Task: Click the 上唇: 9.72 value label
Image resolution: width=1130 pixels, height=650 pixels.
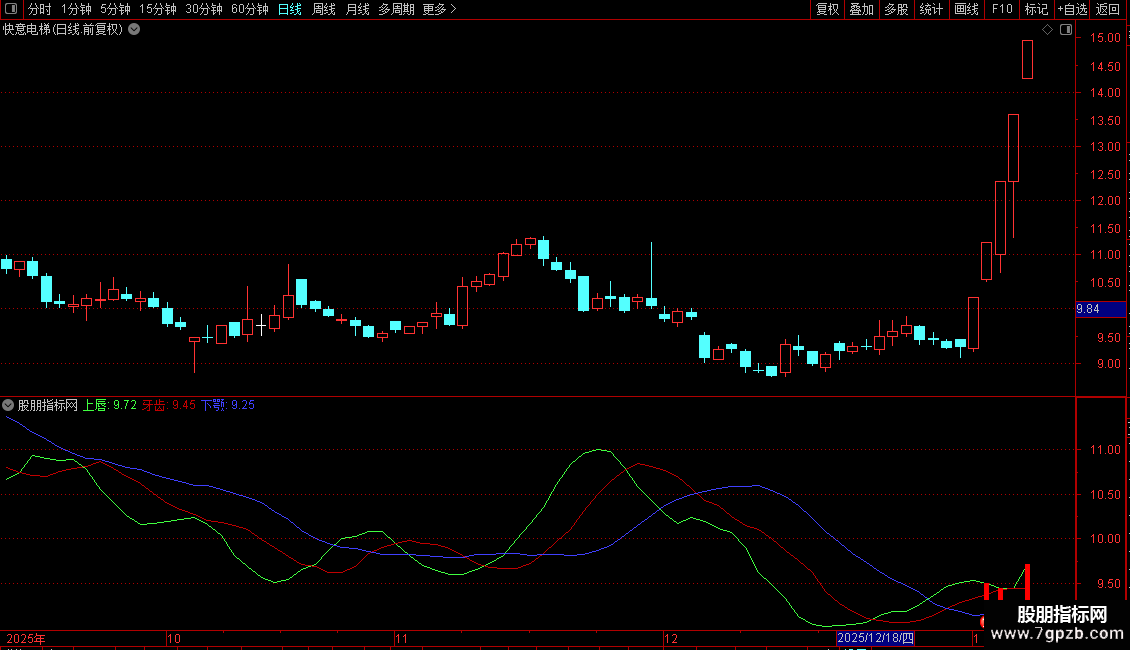Action: [110, 406]
